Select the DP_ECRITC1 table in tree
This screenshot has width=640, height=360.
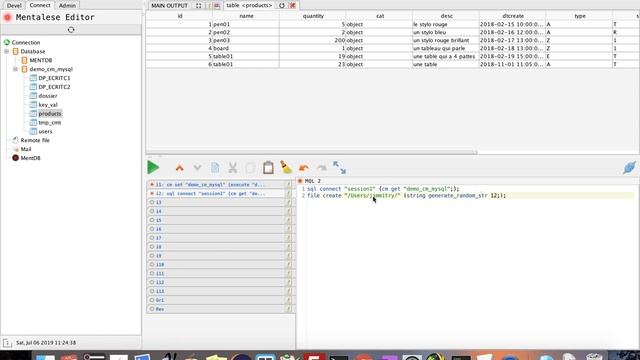54,78
